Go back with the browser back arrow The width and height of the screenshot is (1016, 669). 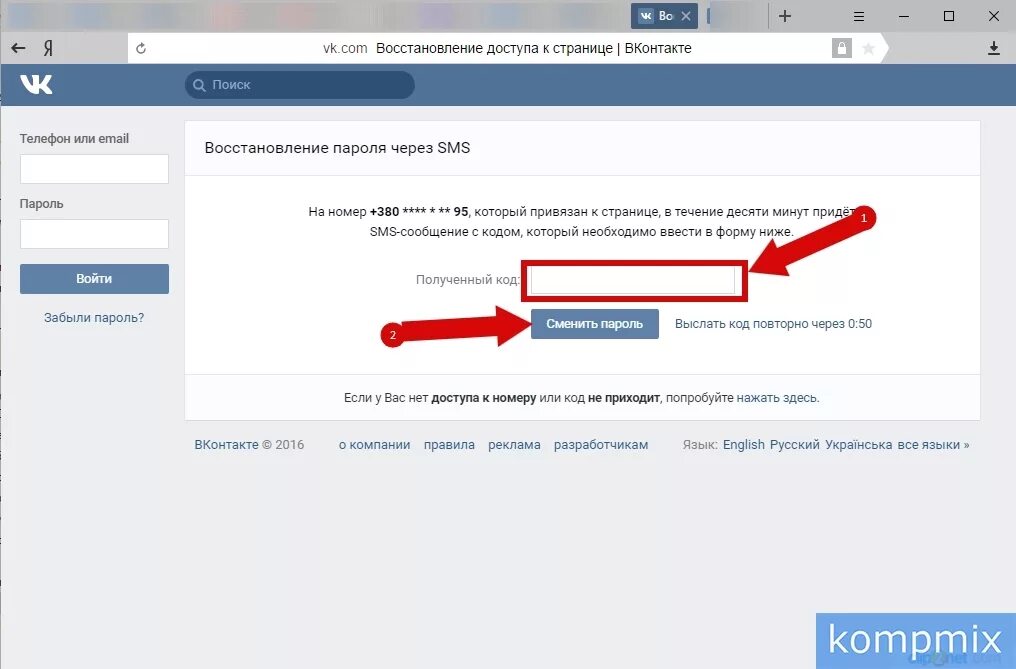(19, 48)
